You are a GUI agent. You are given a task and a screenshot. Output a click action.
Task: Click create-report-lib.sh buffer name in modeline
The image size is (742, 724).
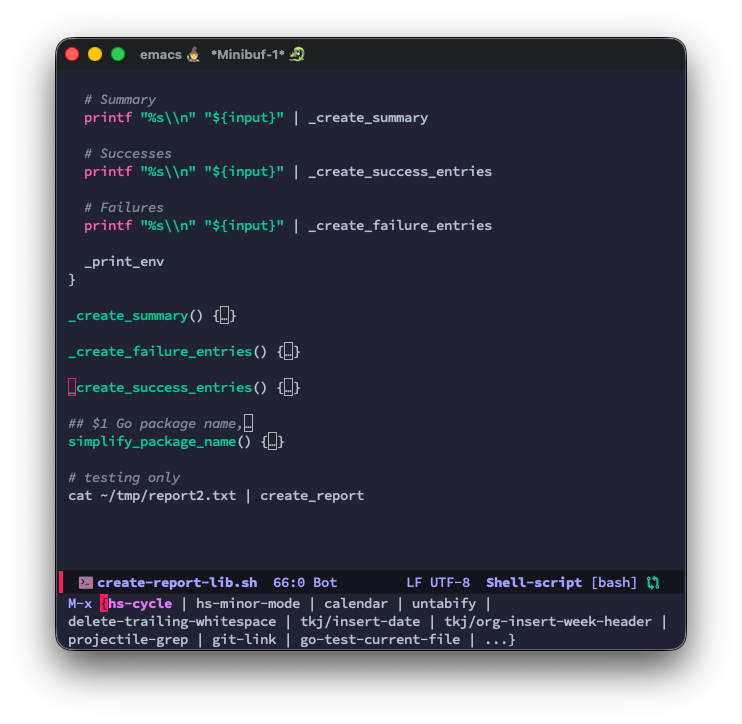(177, 582)
